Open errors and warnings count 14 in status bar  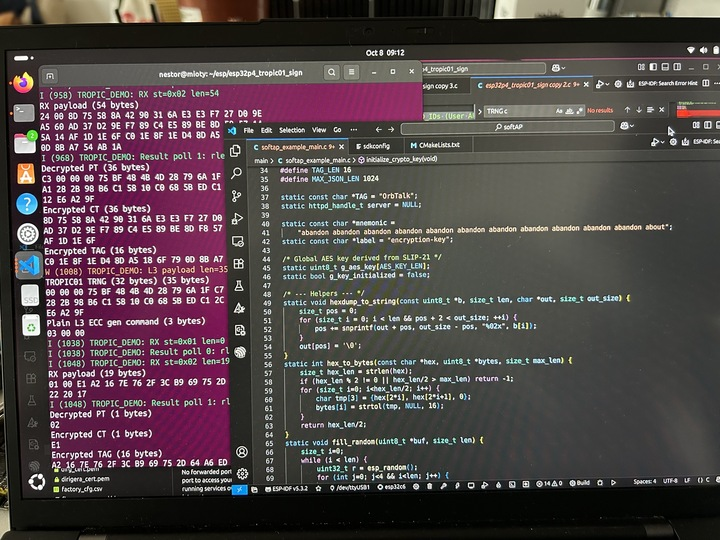coord(549,484)
